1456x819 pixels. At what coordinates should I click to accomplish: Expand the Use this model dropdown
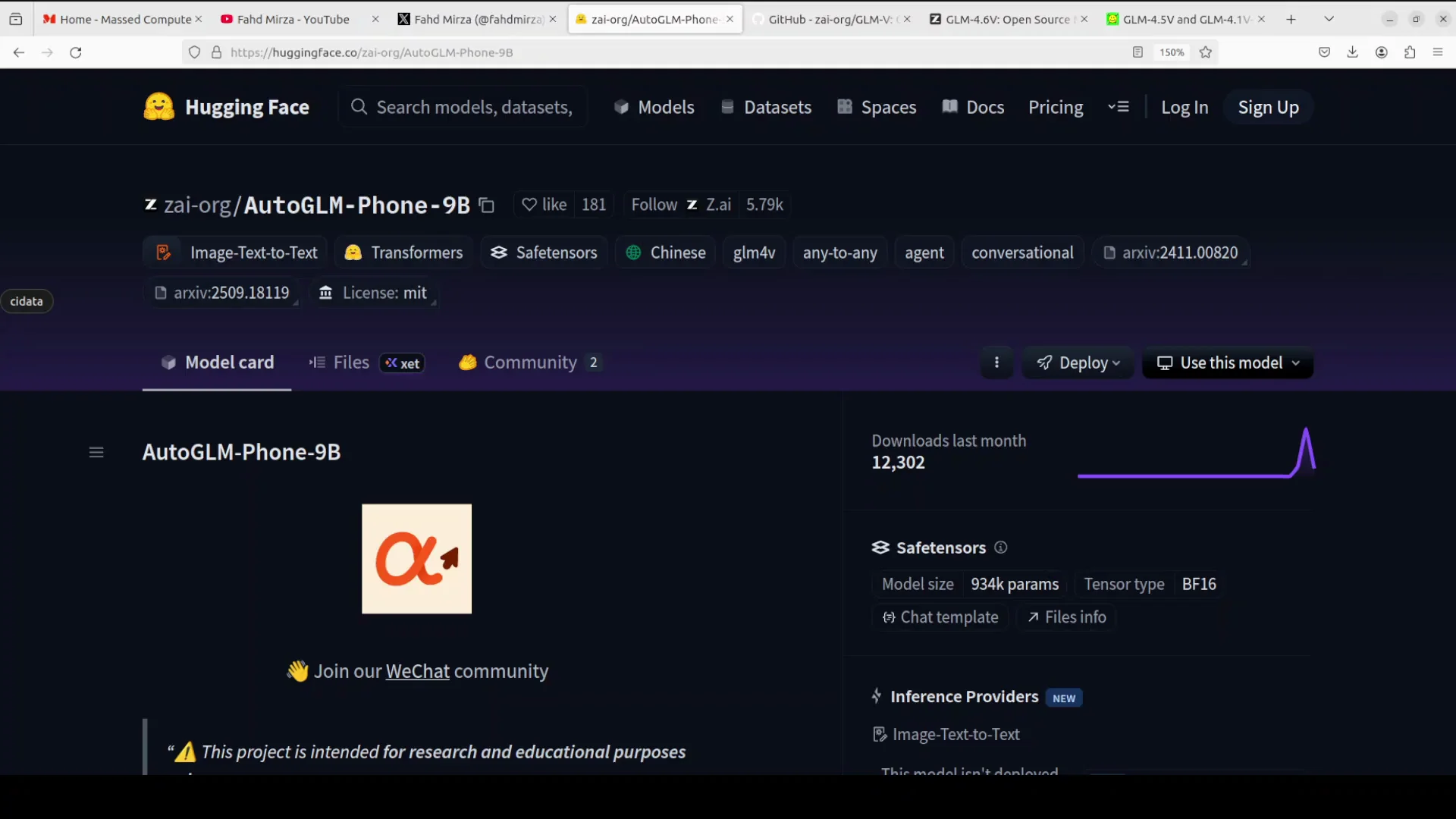[x=1228, y=362]
